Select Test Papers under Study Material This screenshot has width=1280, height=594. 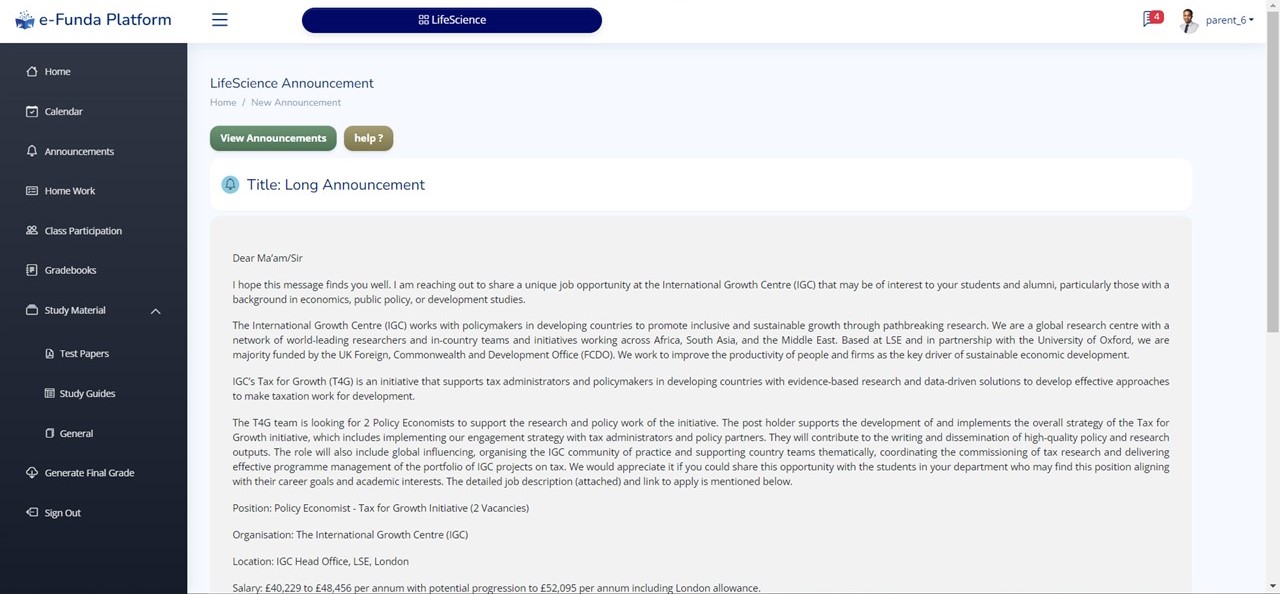pos(84,354)
